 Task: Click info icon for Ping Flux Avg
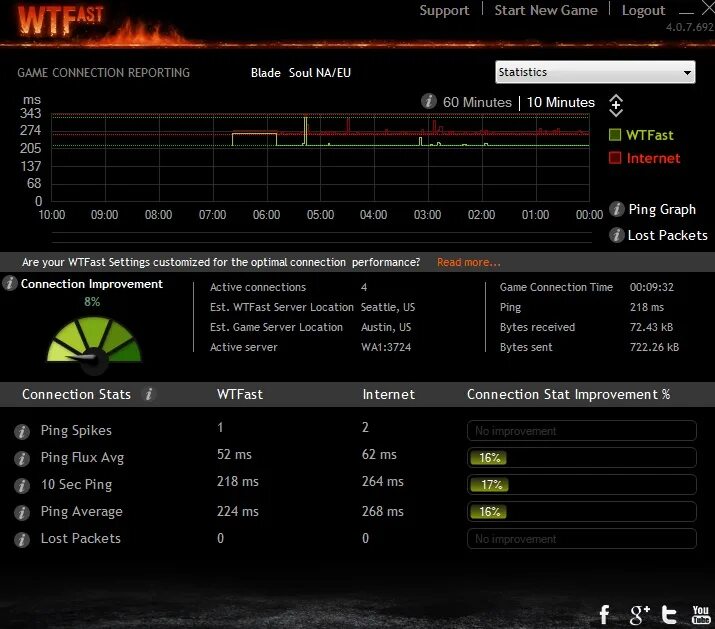coord(21,458)
